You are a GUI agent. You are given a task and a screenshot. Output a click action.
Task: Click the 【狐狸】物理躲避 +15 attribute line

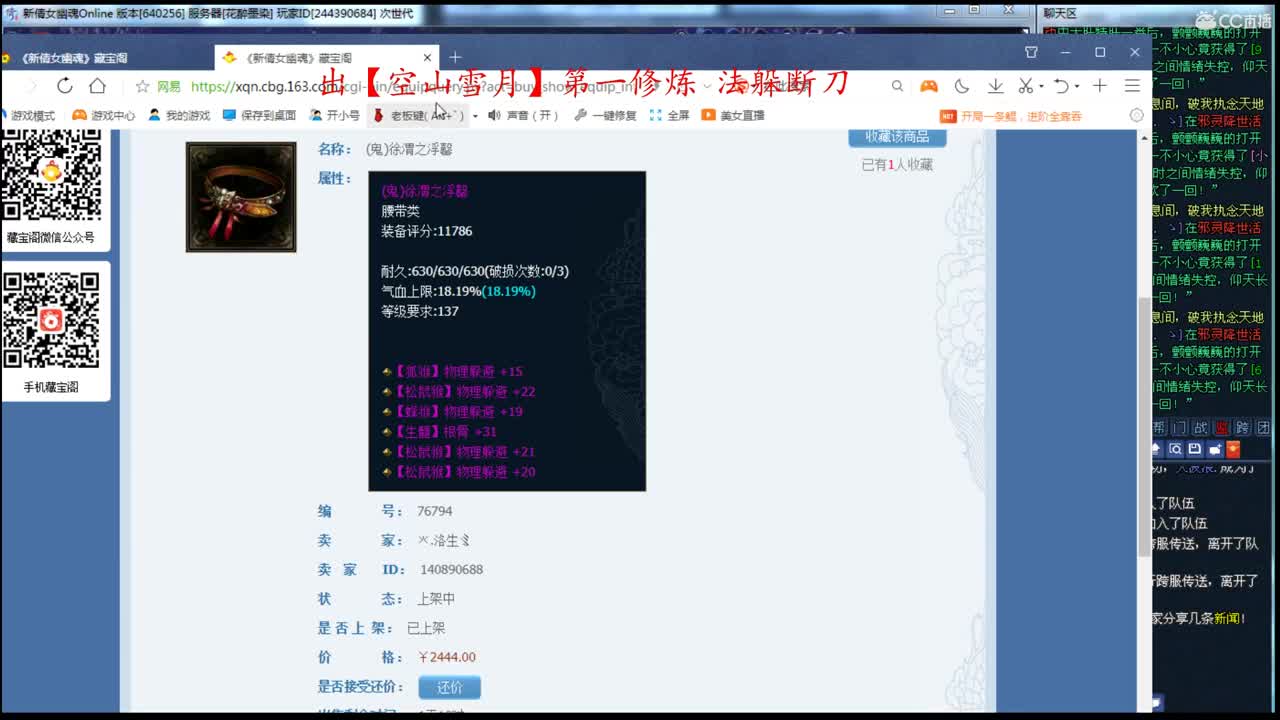pyautogui.click(x=452, y=371)
